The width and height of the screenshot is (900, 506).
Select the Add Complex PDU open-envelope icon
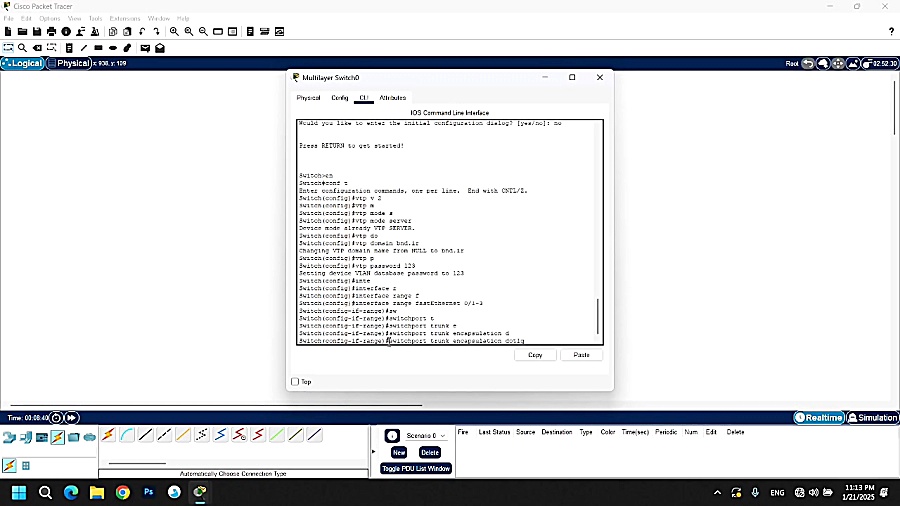pyautogui.click(x=160, y=48)
